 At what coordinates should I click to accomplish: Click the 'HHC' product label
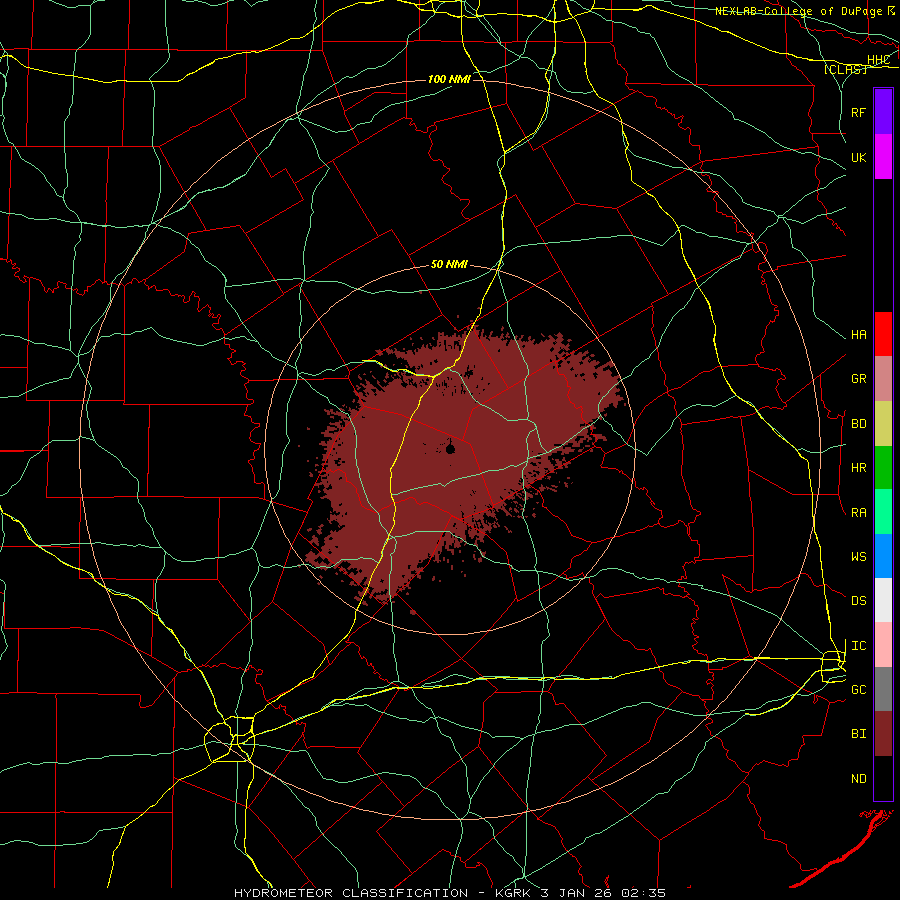878,60
